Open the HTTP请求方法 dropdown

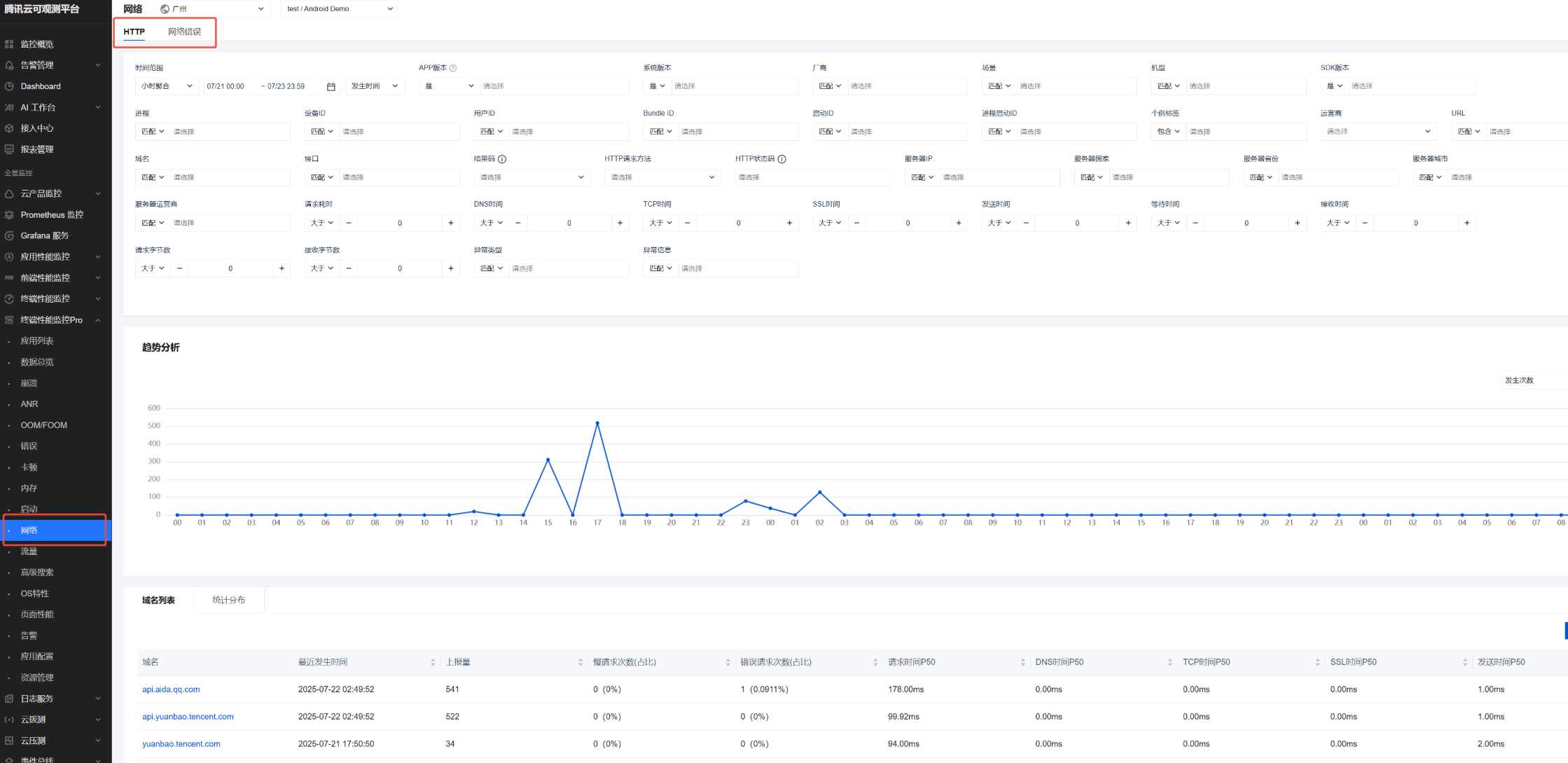coord(662,177)
